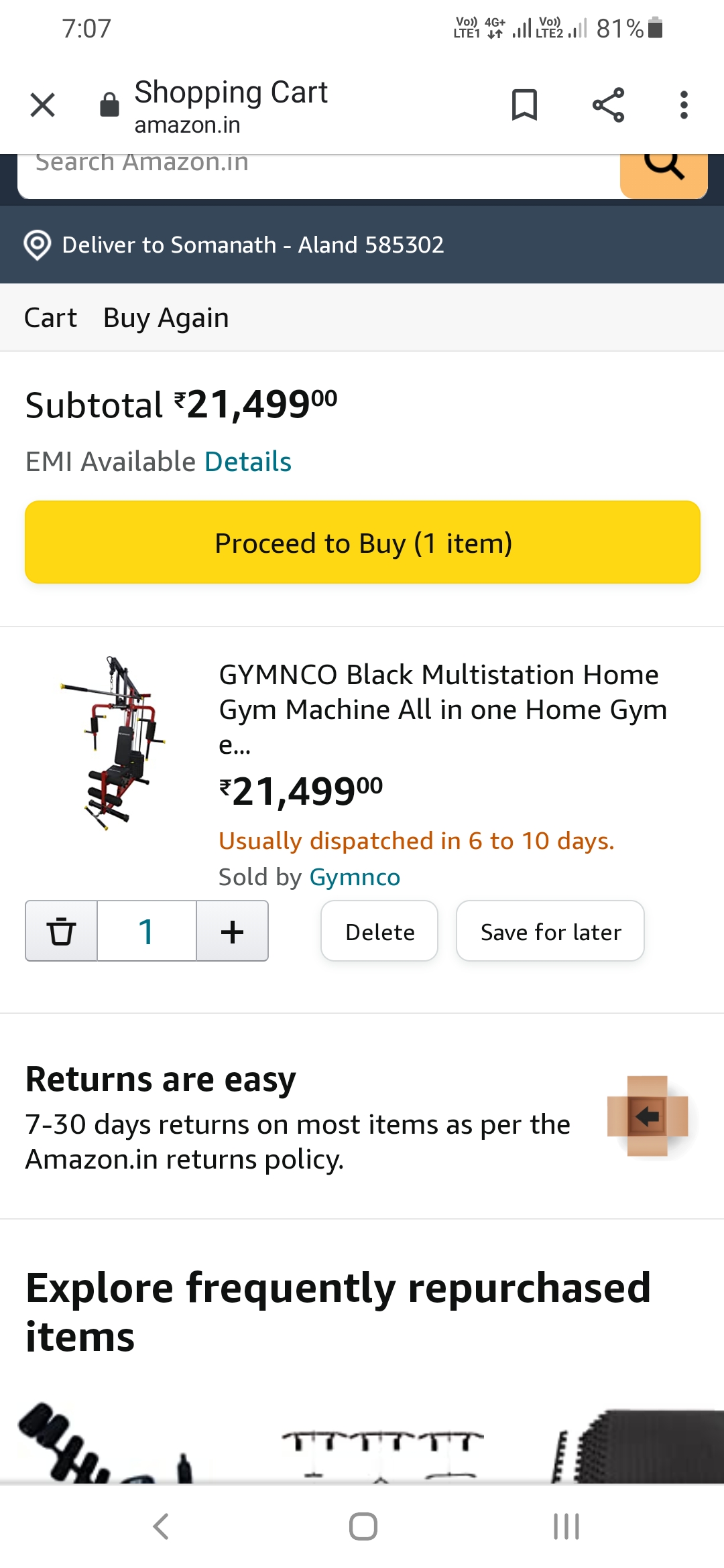
Task: Close the browser tab with X icon
Action: [43, 105]
